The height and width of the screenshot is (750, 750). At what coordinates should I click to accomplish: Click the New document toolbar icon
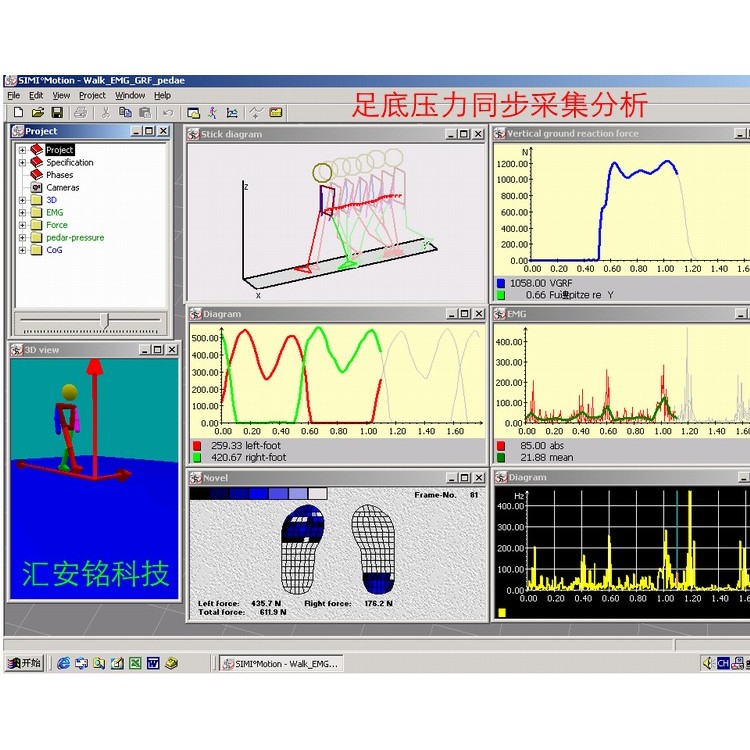point(18,112)
